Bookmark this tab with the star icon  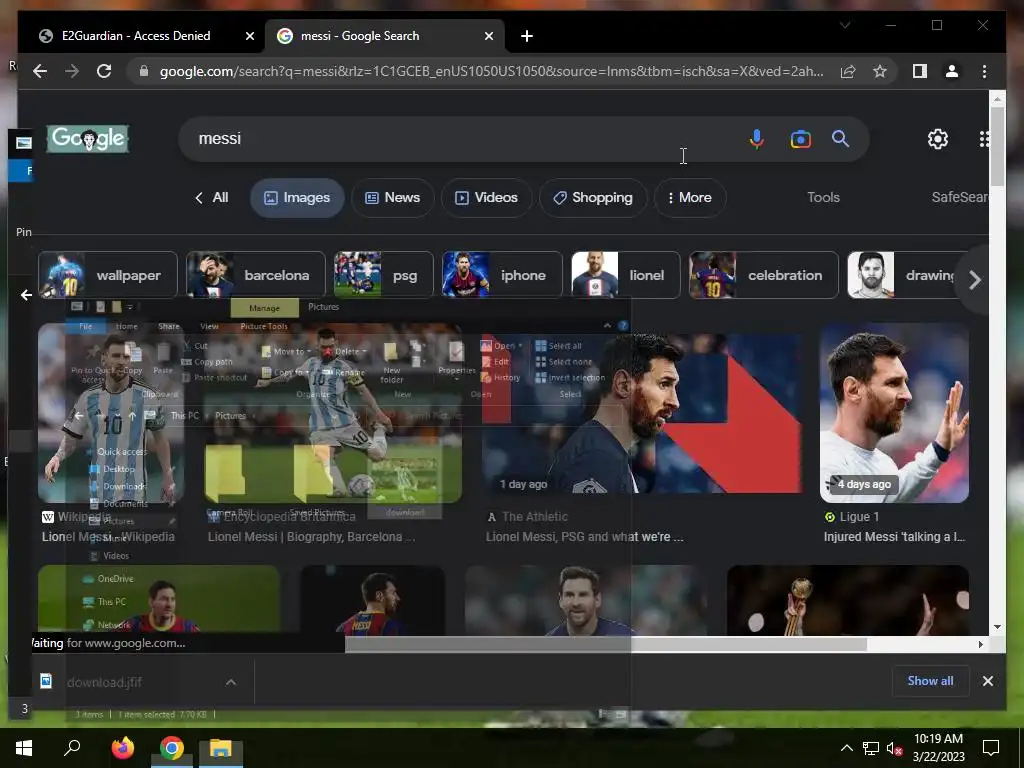[x=880, y=71]
